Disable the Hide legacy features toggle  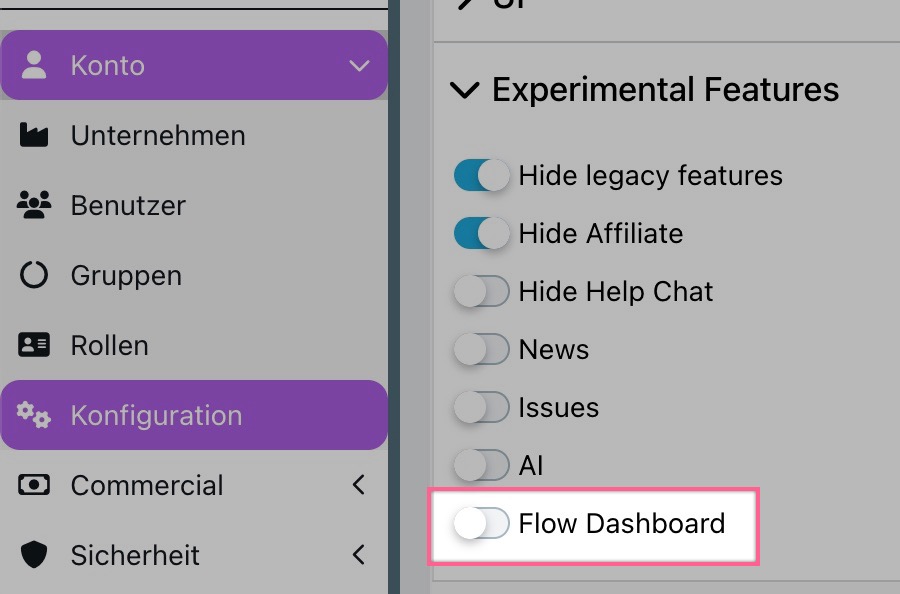(481, 175)
